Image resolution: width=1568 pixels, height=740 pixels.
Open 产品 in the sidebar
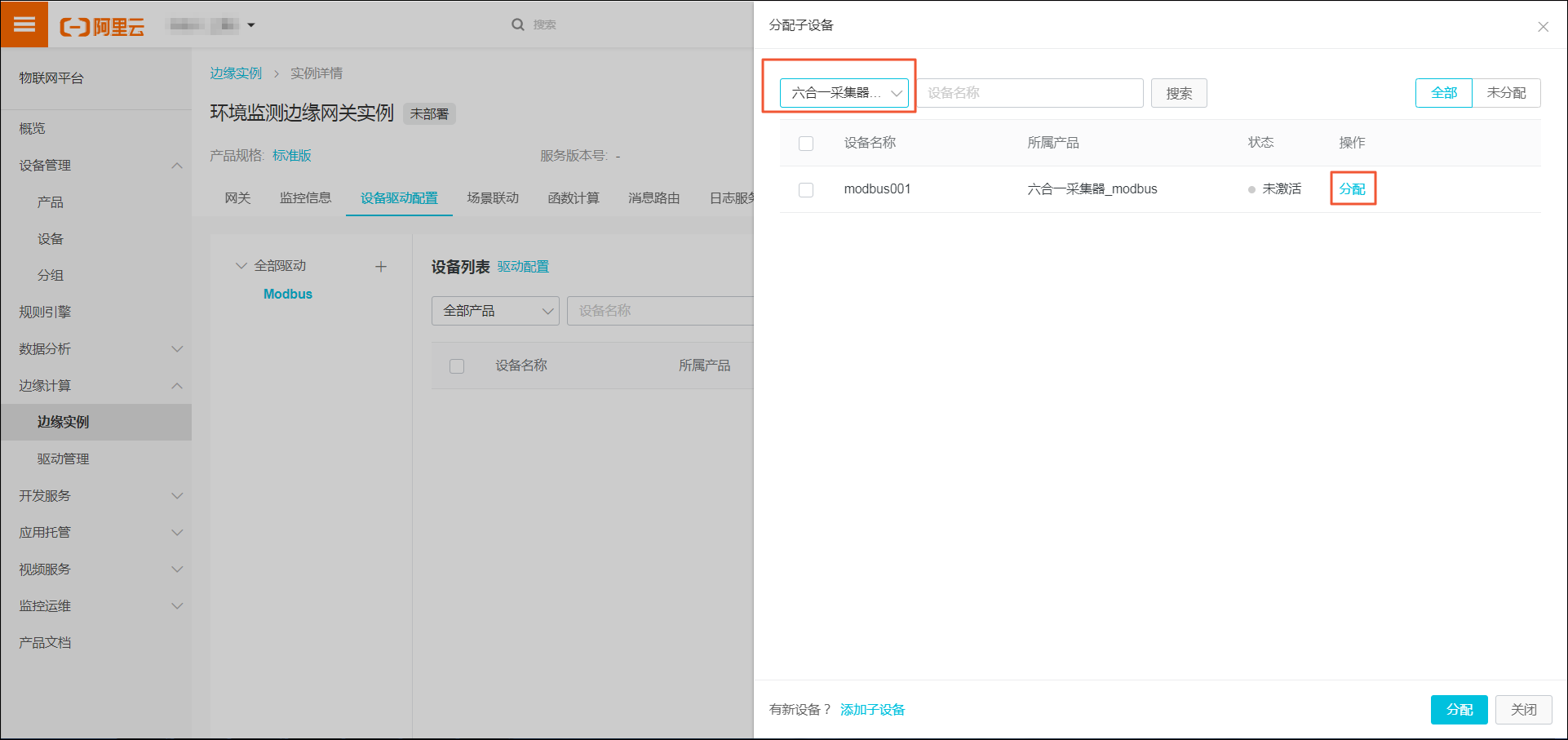[x=50, y=202]
